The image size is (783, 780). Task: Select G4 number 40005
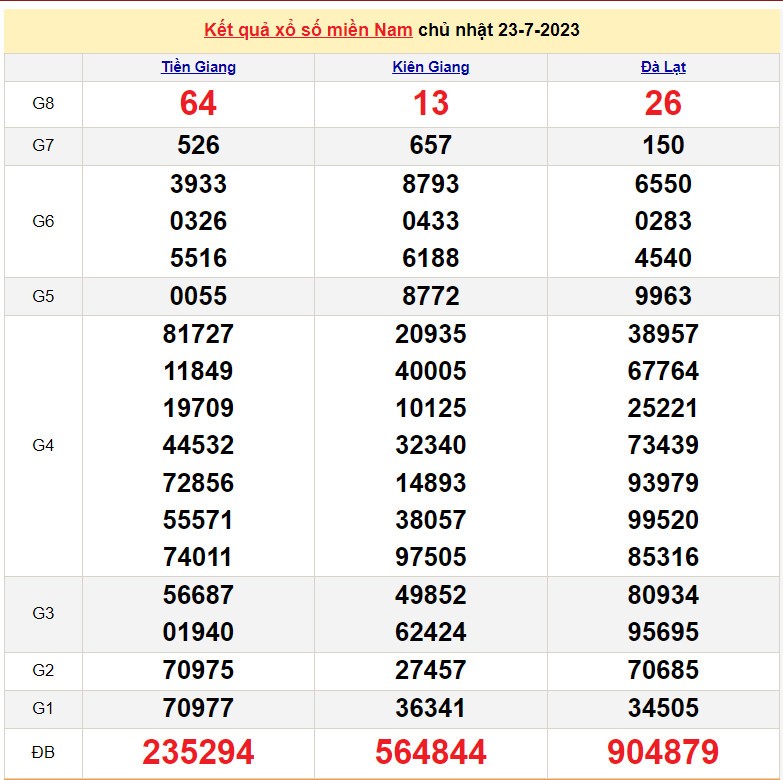430,371
